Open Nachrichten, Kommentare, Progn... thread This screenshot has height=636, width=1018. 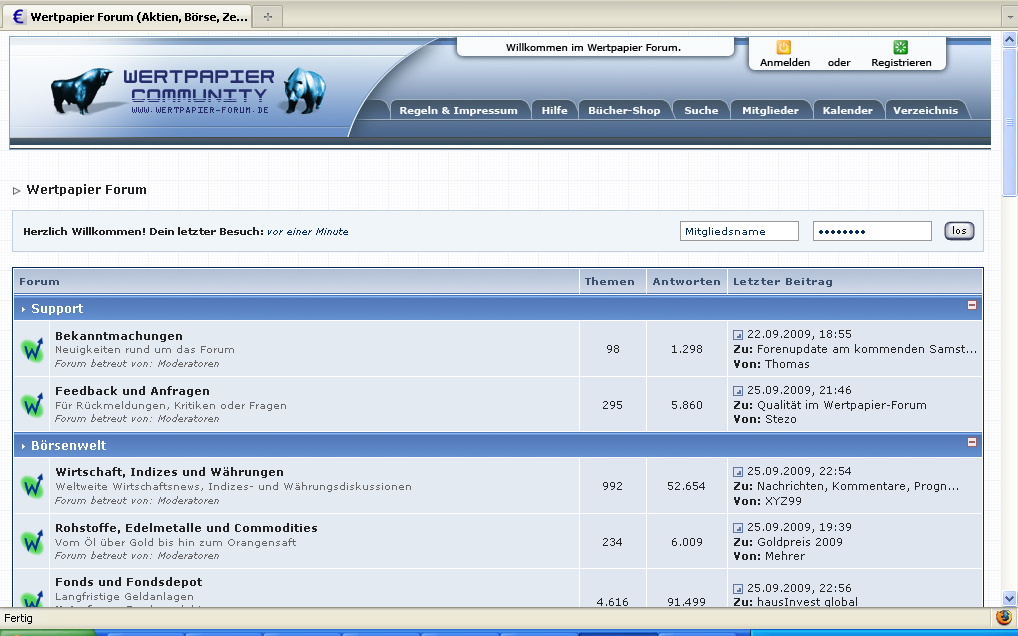(858, 486)
